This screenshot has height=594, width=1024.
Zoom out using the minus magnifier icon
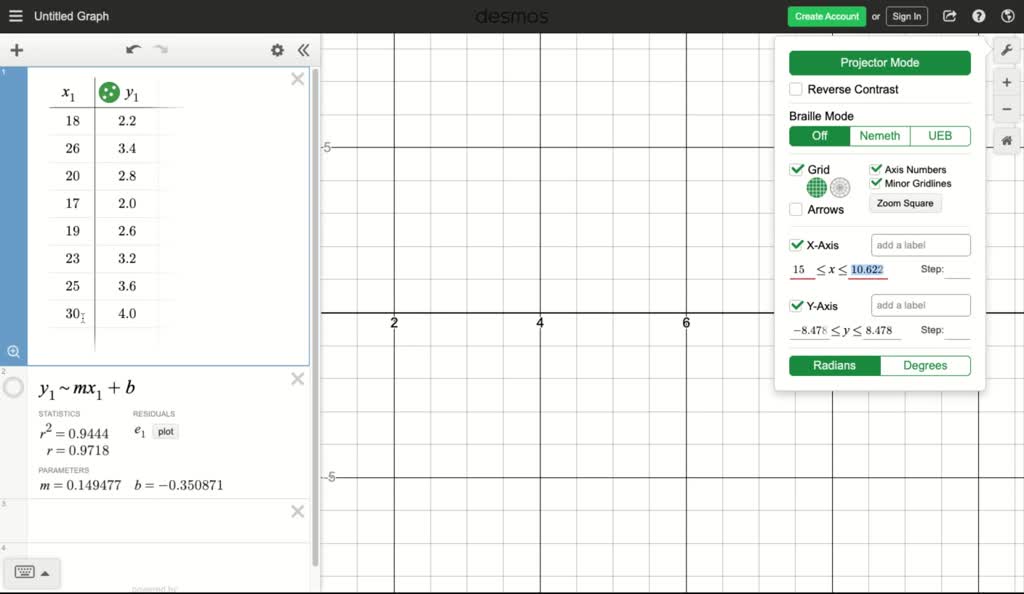click(x=1007, y=108)
